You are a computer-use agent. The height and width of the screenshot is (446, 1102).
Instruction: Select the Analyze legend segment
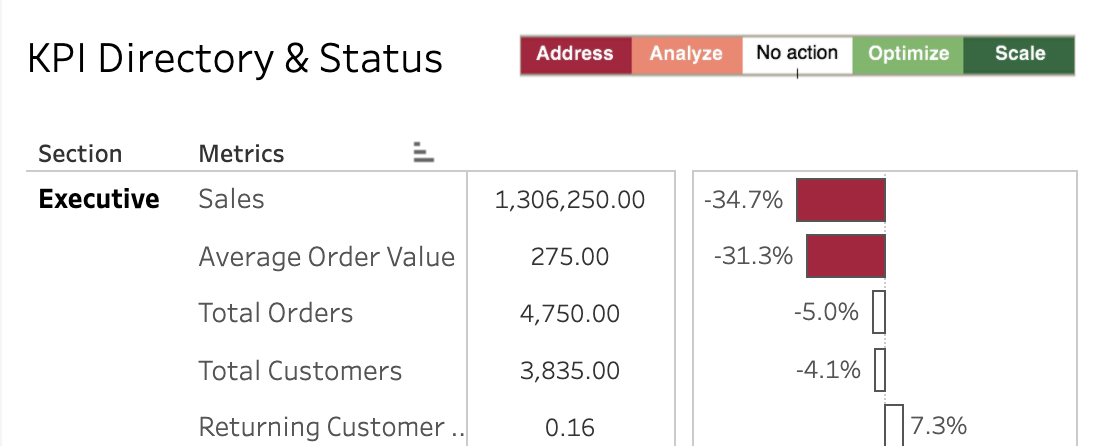[686, 55]
